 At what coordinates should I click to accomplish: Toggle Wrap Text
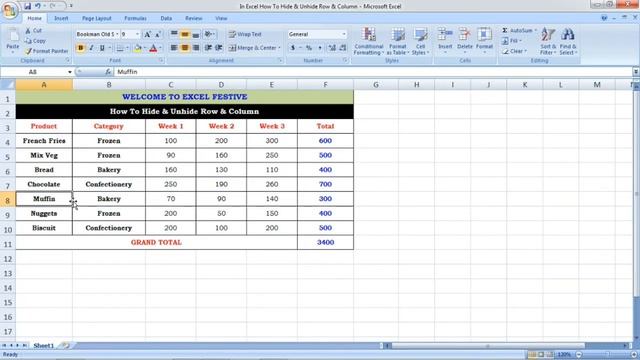click(x=245, y=34)
